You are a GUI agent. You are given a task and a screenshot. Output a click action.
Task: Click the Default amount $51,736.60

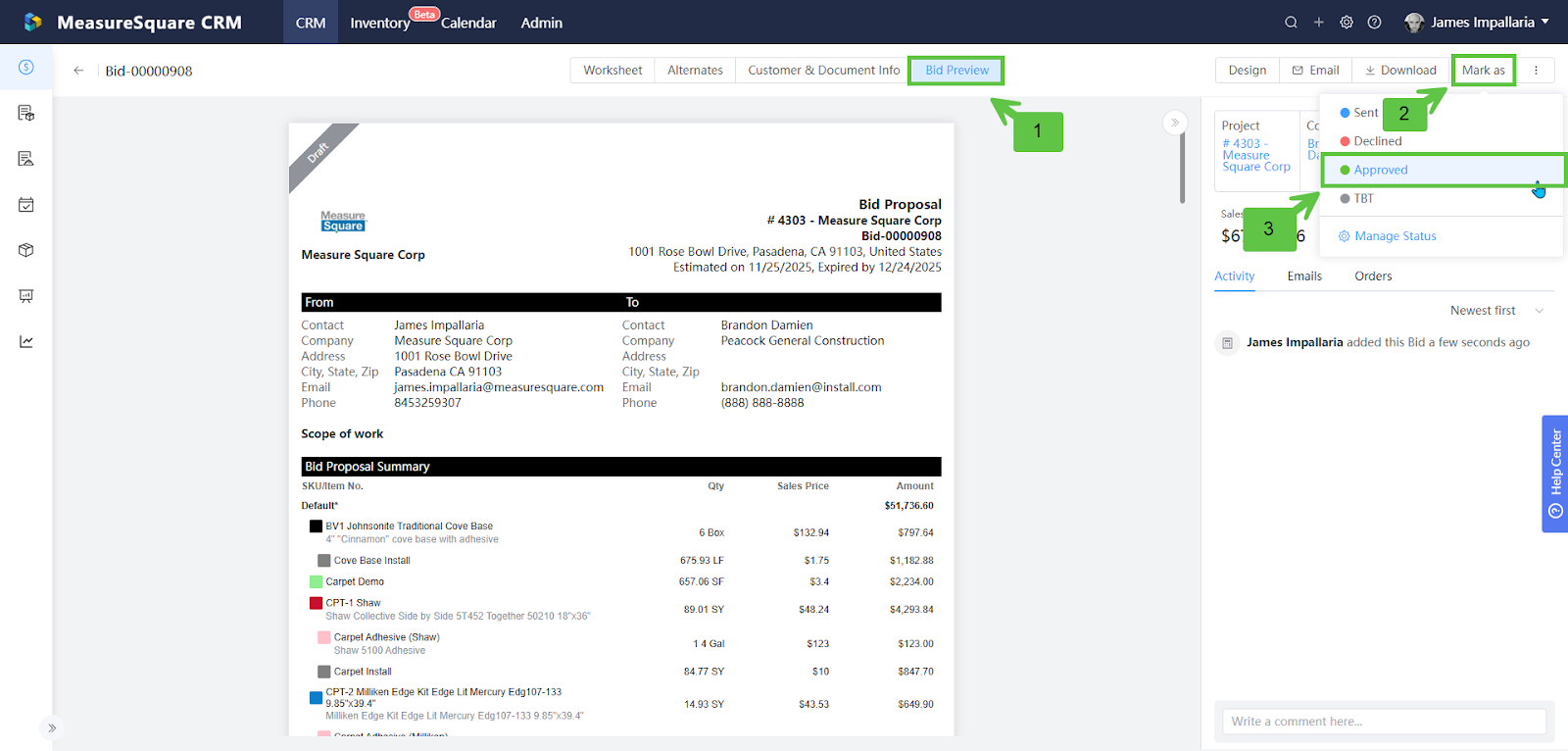[x=908, y=506]
